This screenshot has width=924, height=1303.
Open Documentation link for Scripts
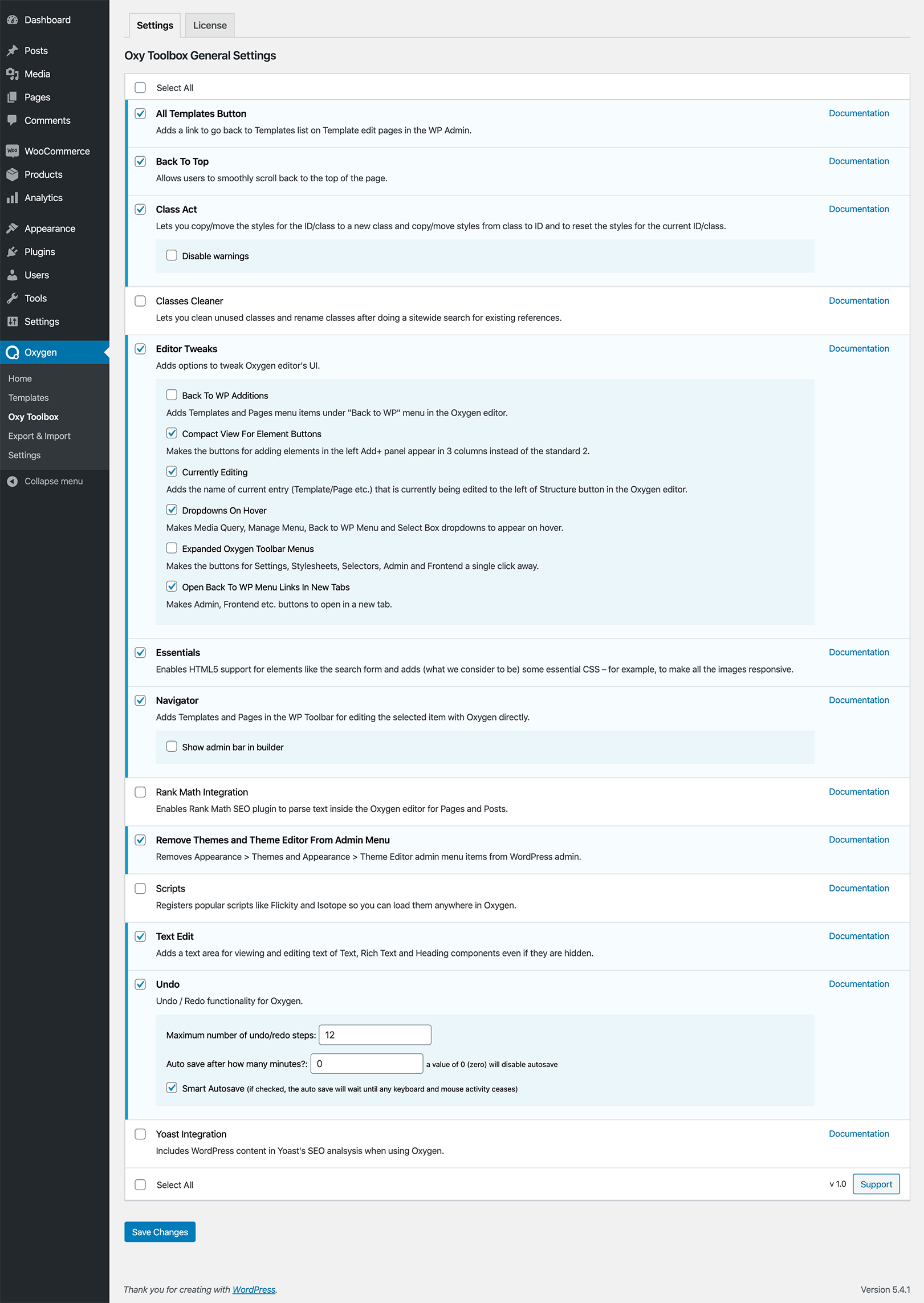859,889
